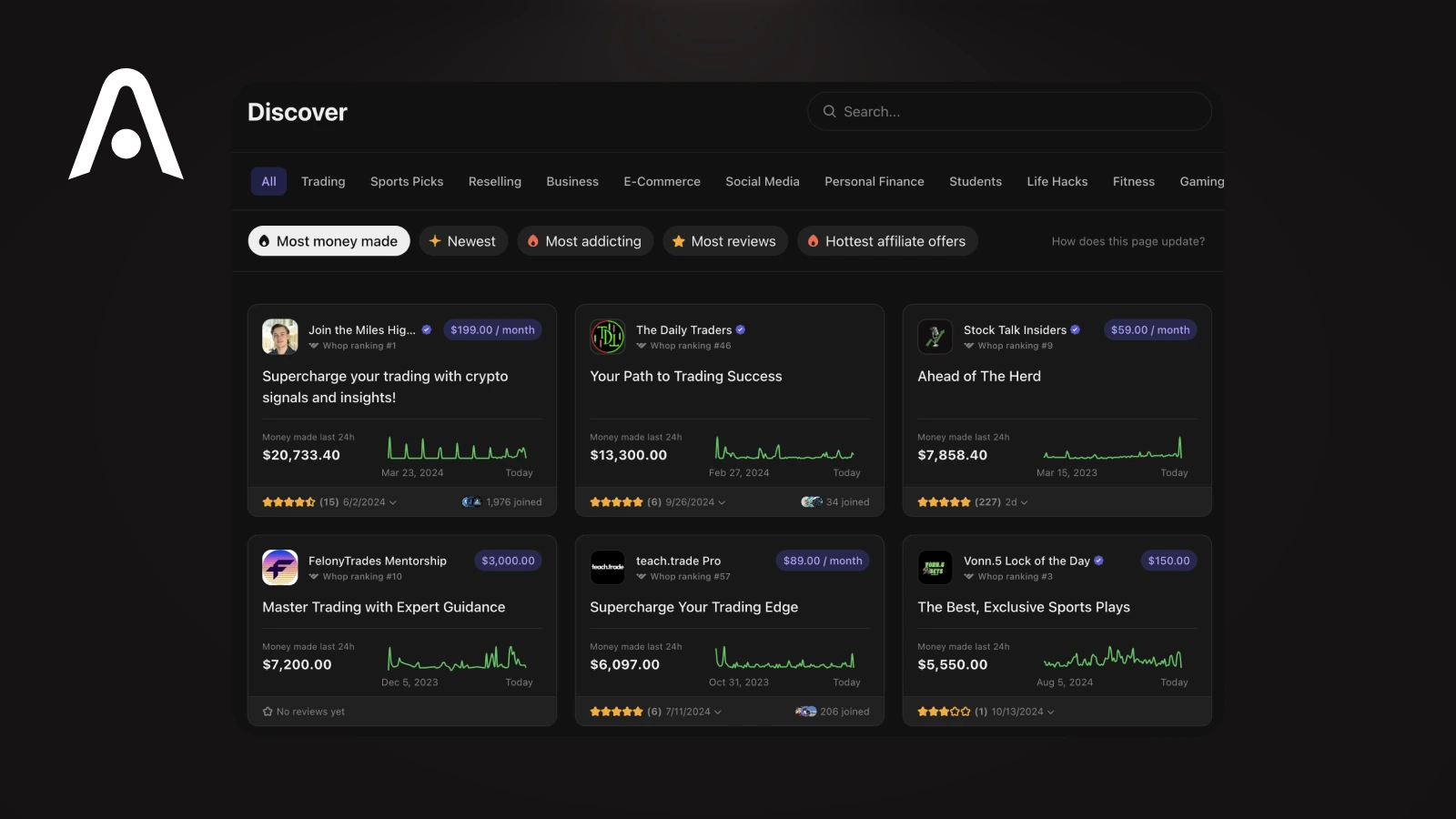Open the E-Commerce category

click(x=662, y=181)
